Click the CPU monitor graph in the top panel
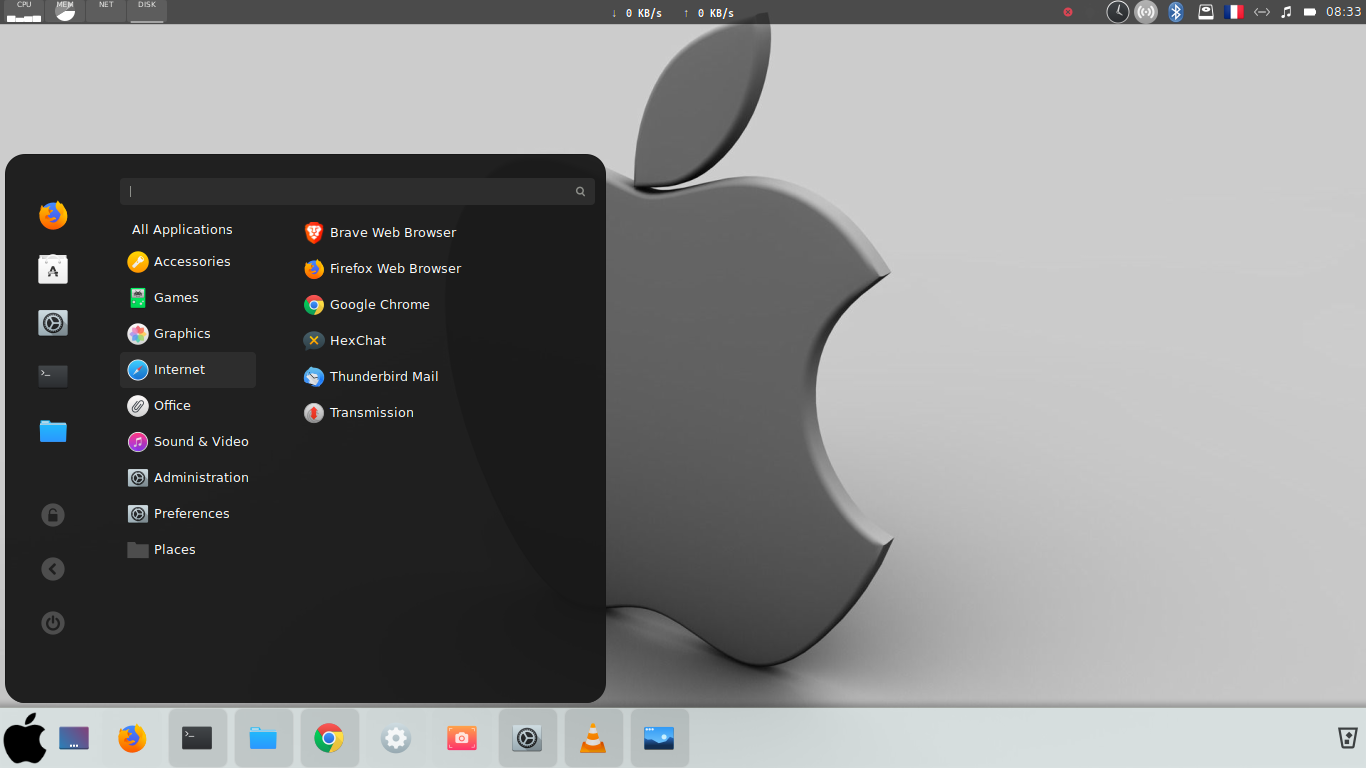 click(24, 11)
